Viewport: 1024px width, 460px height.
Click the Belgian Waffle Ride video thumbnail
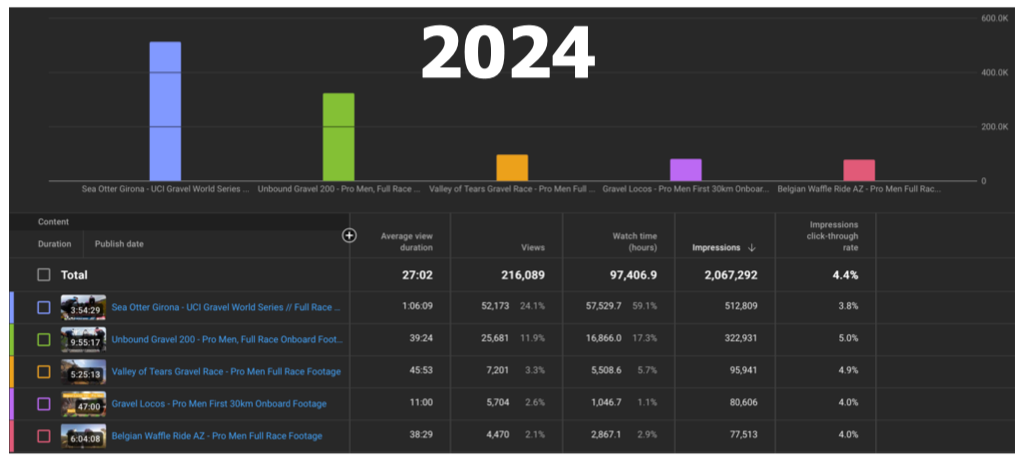click(83, 436)
